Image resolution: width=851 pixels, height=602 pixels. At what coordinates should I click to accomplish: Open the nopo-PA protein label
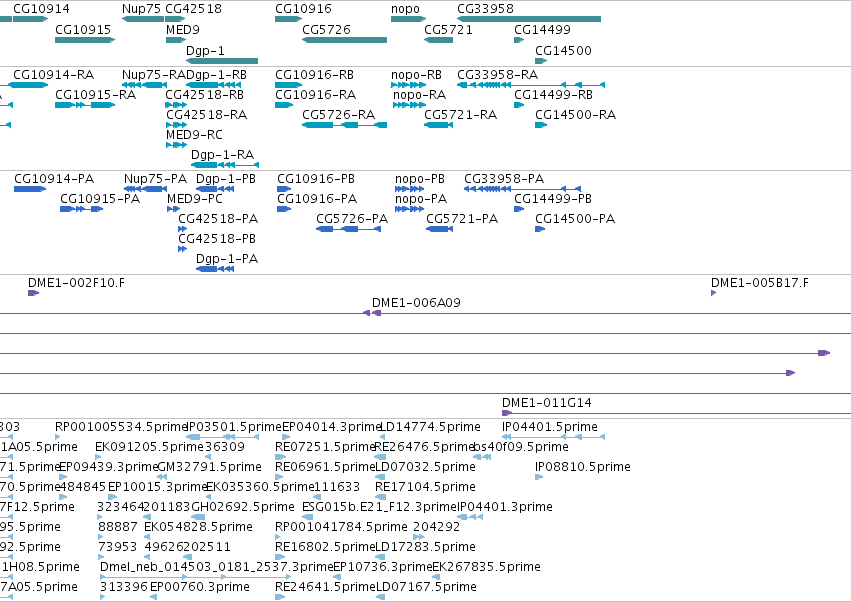[421, 199]
